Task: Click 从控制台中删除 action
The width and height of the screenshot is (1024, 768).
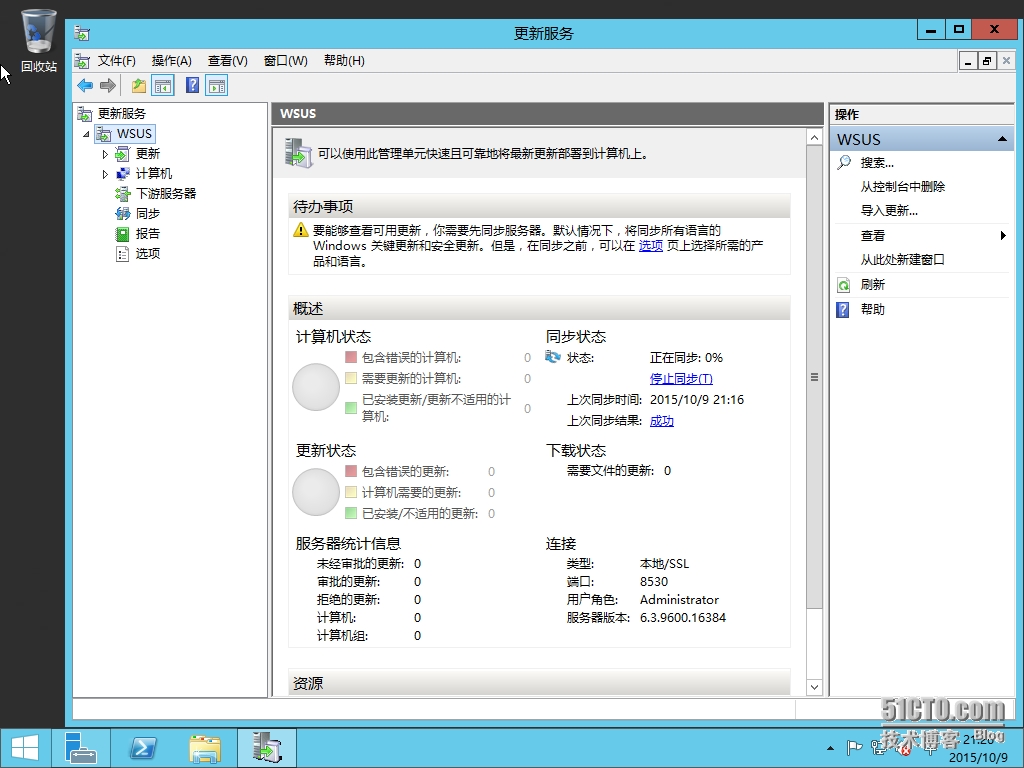Action: click(x=903, y=187)
